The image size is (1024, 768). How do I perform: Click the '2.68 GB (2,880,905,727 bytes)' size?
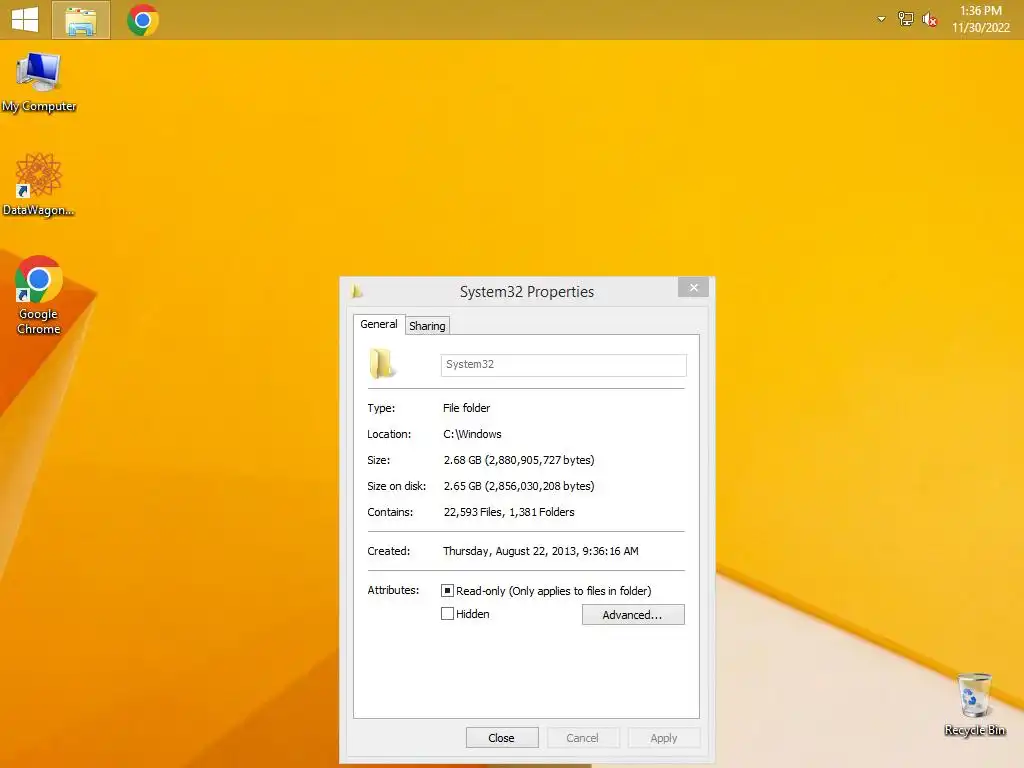[x=519, y=460]
